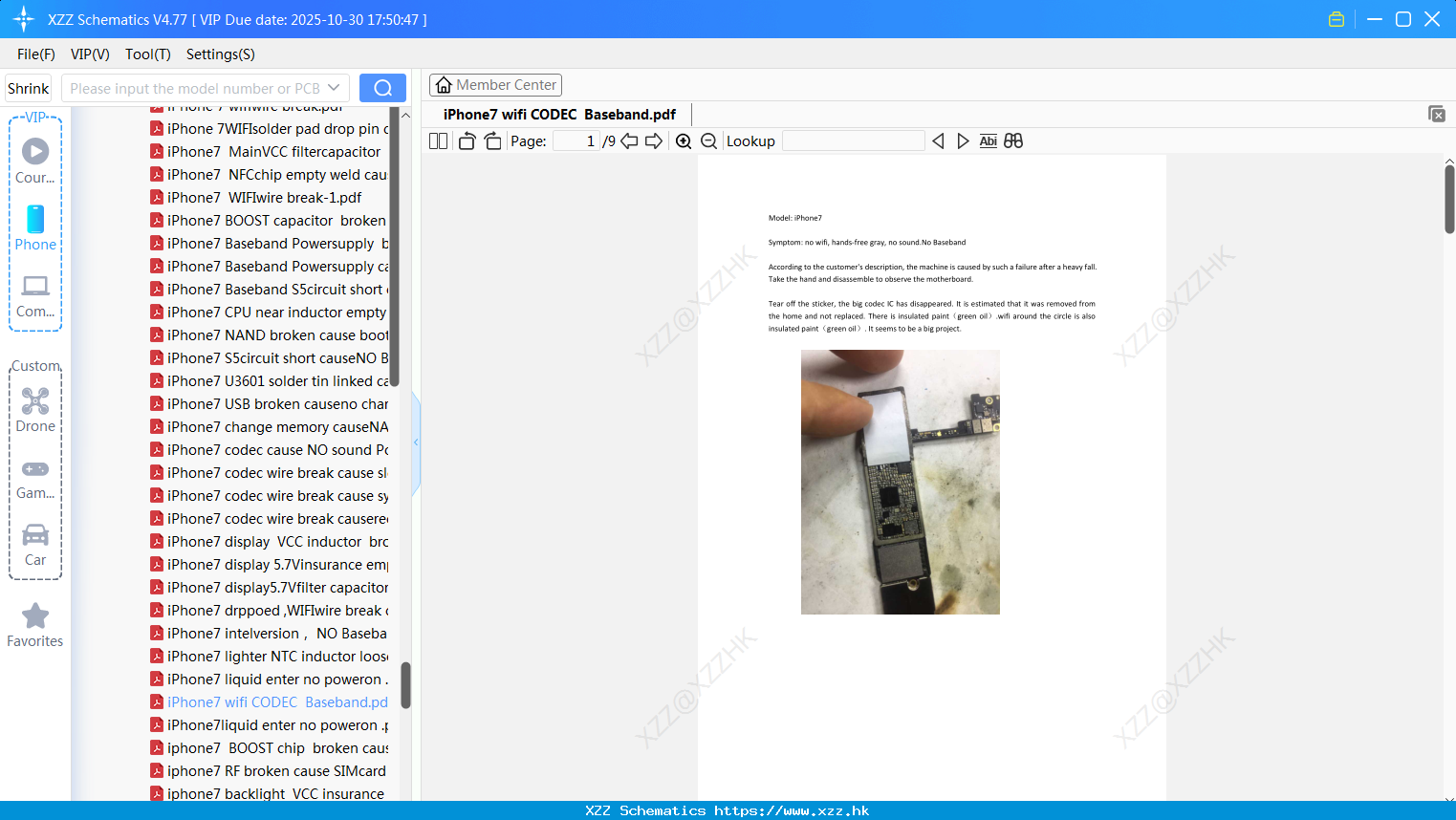1456x820 pixels.
Task: Open the Tool(T) menu
Action: pyautogui.click(x=148, y=54)
